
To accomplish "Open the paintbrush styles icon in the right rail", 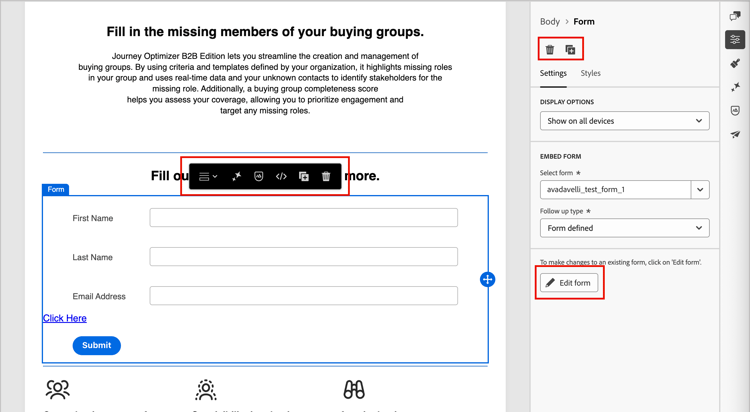I will [x=735, y=63].
